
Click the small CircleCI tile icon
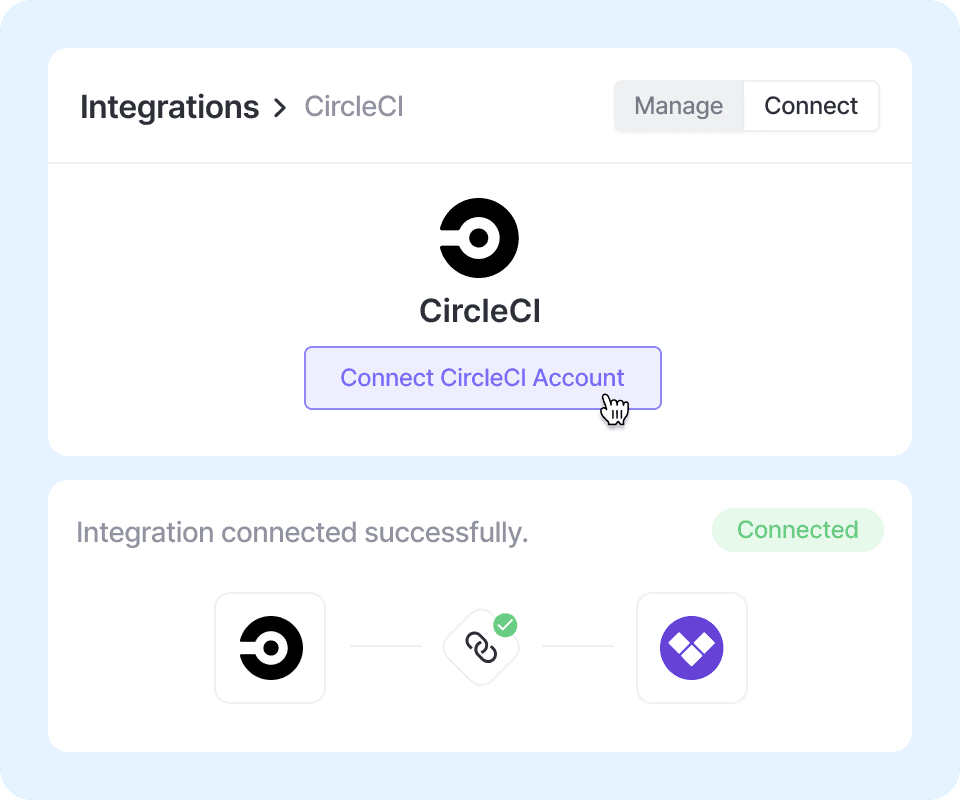[x=270, y=648]
